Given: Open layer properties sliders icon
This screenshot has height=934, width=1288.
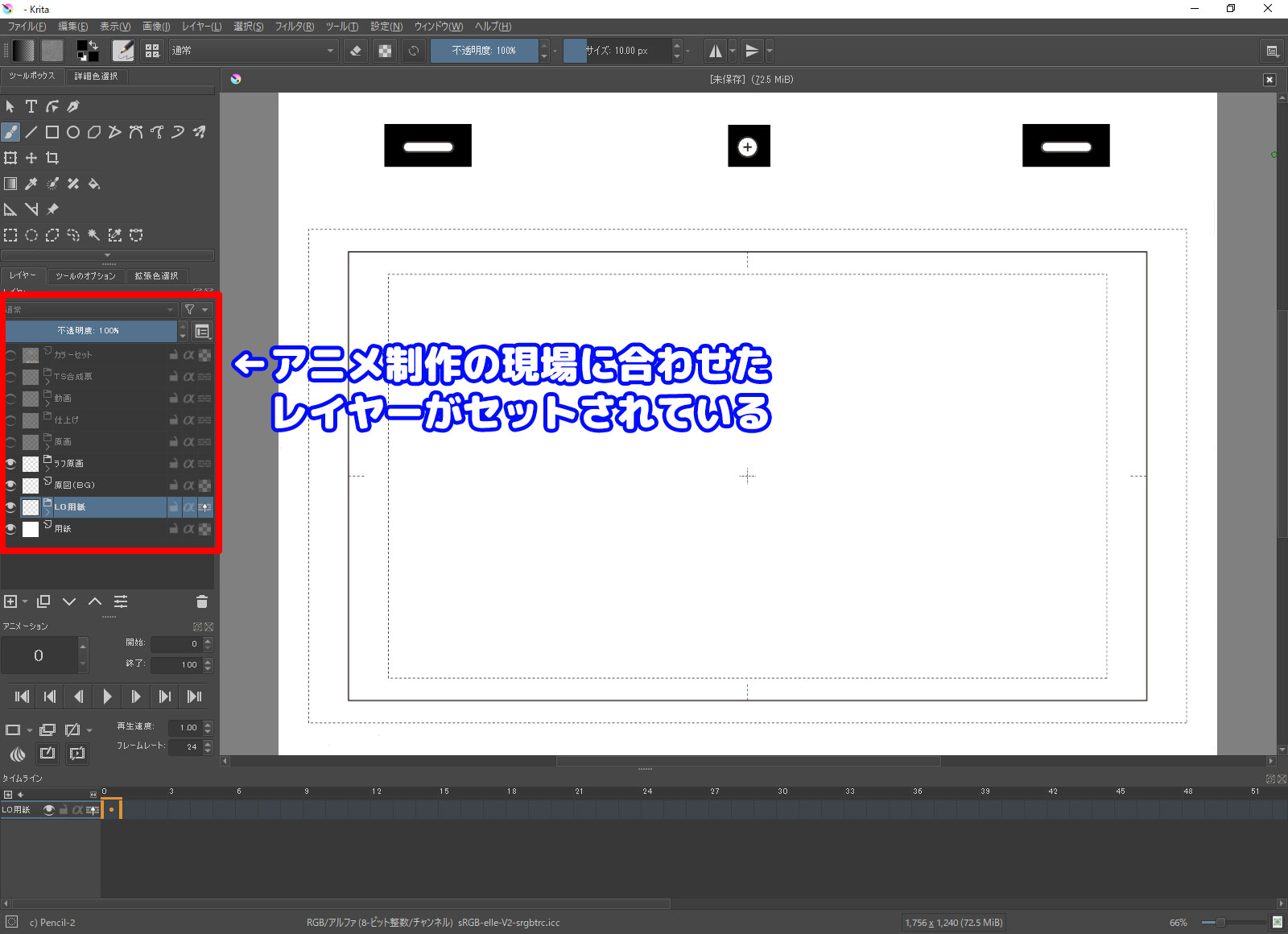Looking at the screenshot, I should (x=121, y=601).
